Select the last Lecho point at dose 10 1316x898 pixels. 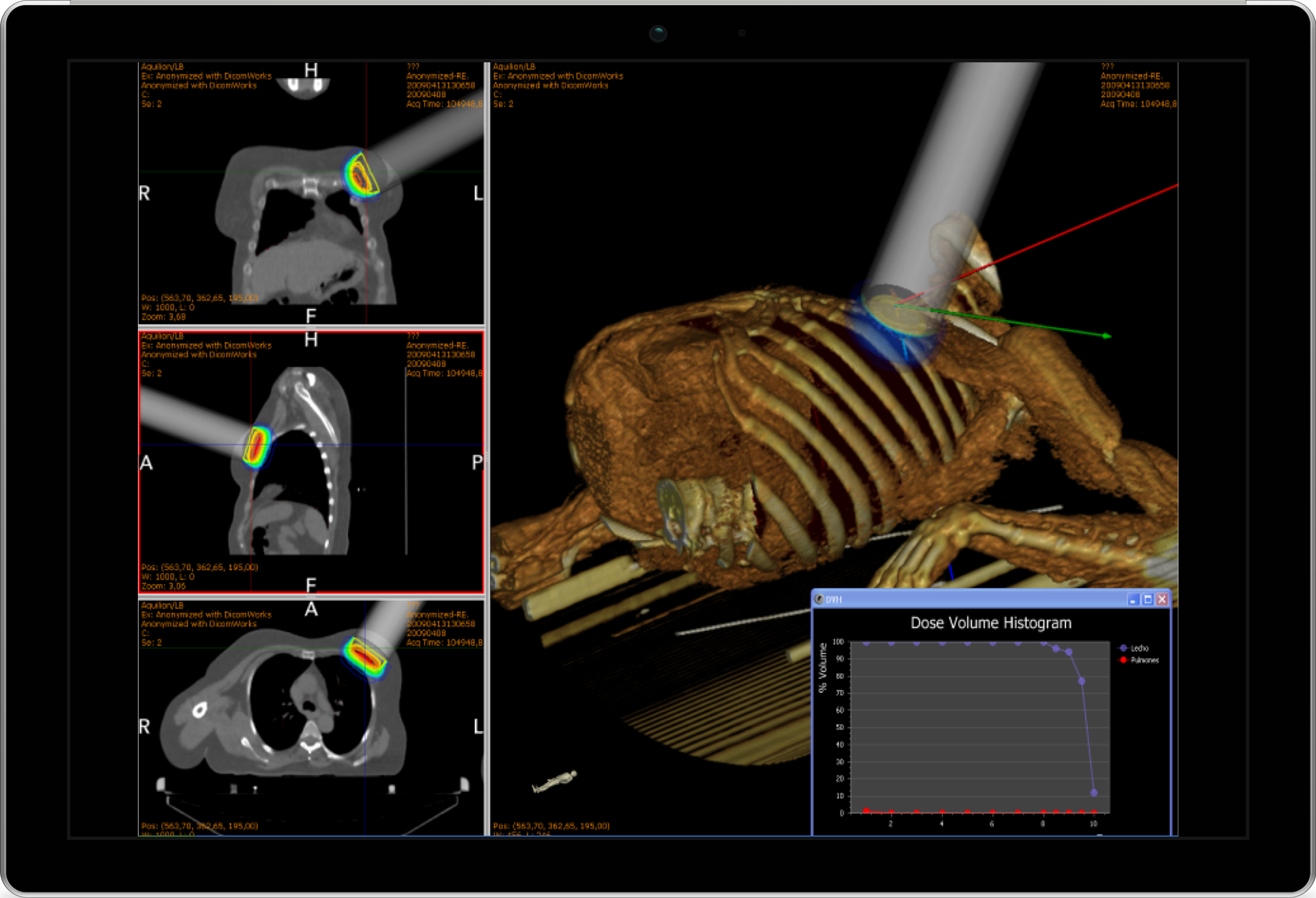[x=1093, y=793]
